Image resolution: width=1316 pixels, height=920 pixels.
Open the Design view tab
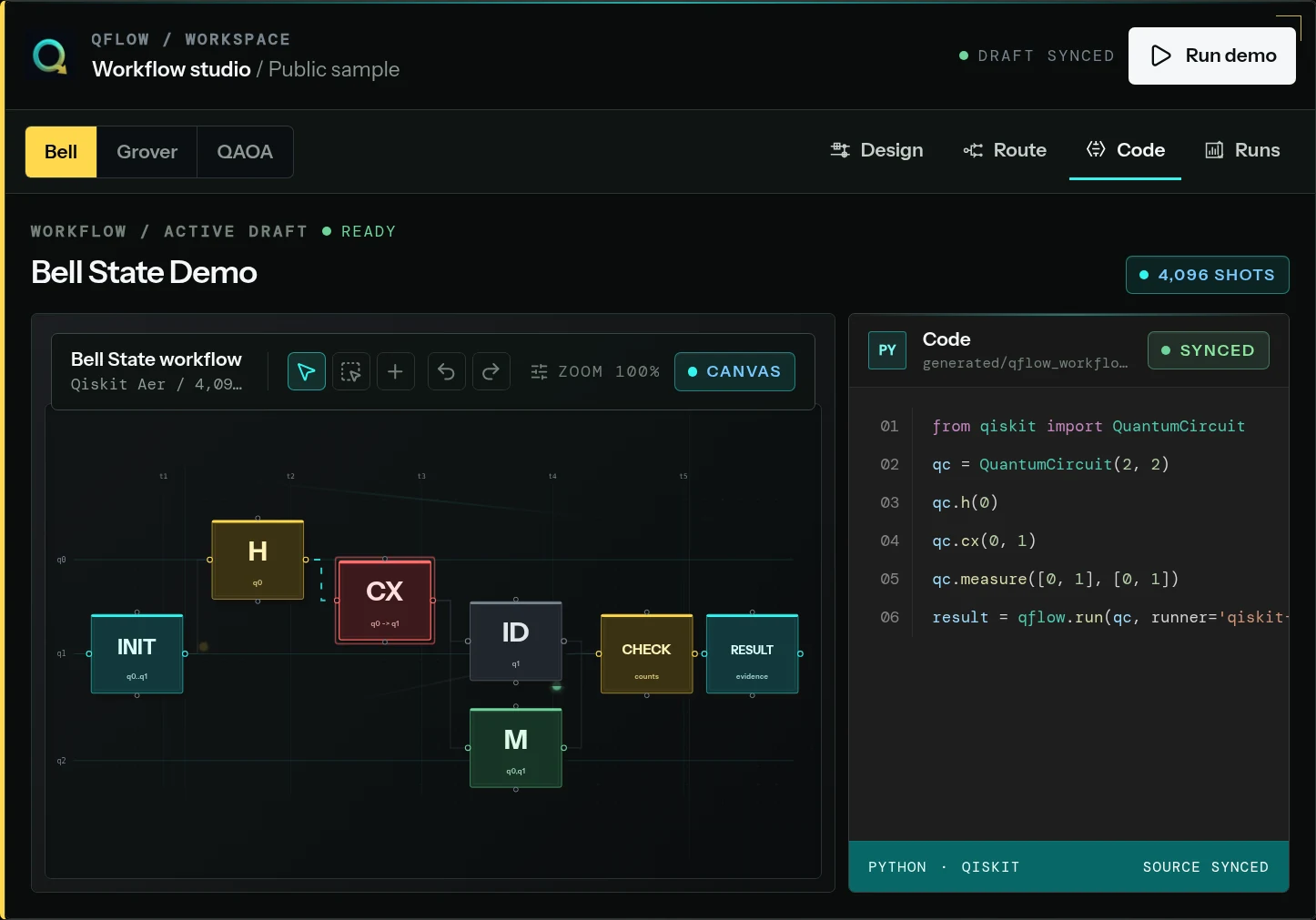pos(876,150)
